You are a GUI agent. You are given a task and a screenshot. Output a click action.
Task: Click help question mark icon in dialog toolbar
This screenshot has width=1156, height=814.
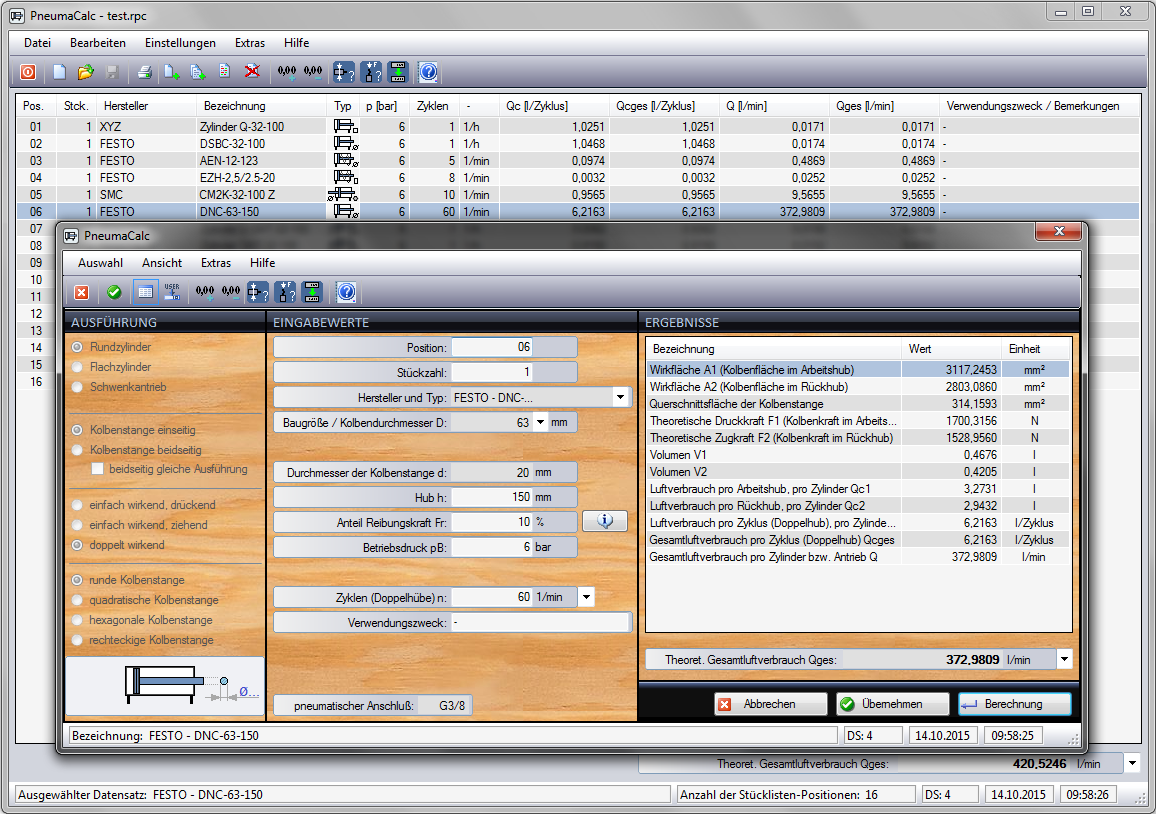point(347,292)
